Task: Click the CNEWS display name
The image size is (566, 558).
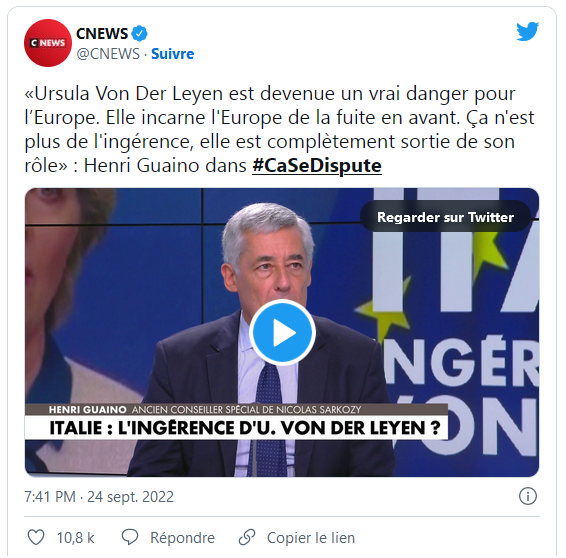Action: coord(102,34)
